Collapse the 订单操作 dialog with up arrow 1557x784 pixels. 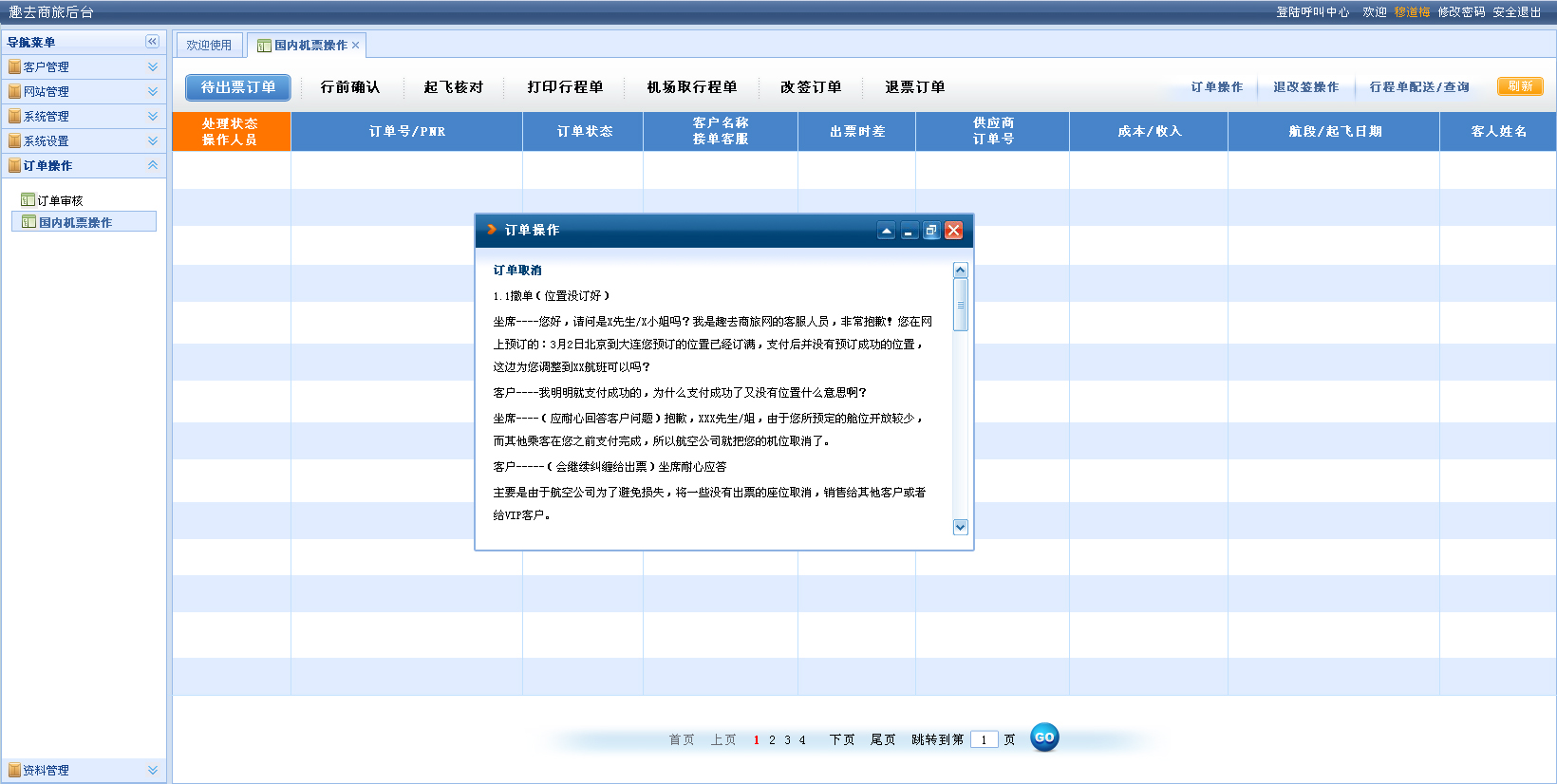[886, 231]
